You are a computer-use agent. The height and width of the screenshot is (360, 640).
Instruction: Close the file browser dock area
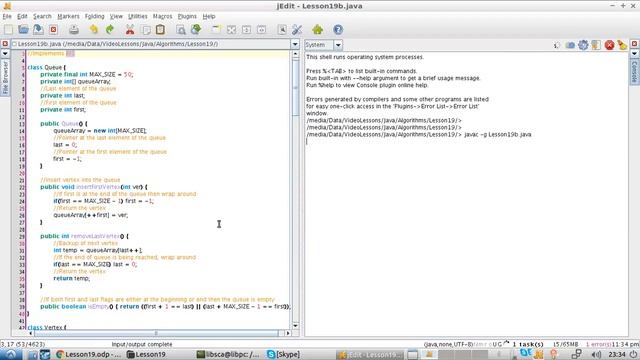coord(5,44)
